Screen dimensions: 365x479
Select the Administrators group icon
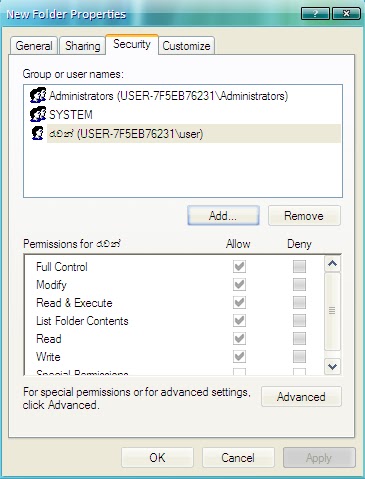point(38,96)
